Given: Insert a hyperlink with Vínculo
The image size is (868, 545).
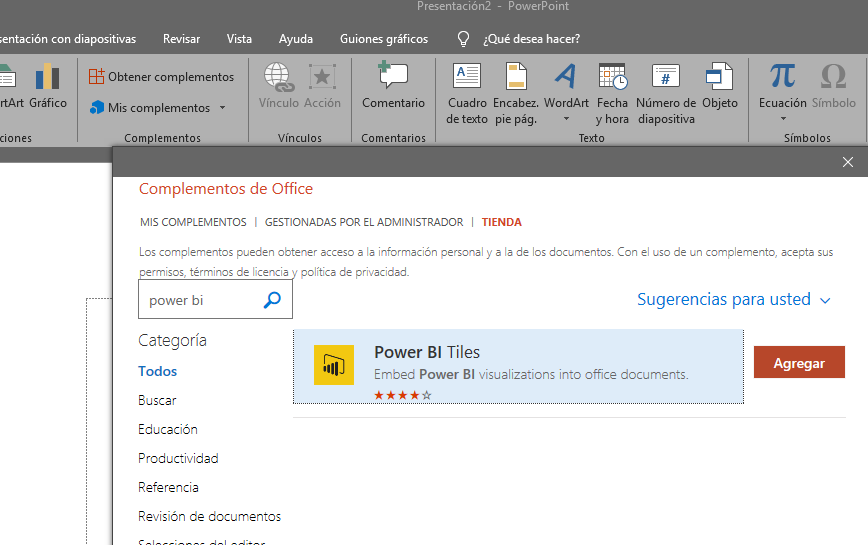Looking at the screenshot, I should (x=278, y=86).
